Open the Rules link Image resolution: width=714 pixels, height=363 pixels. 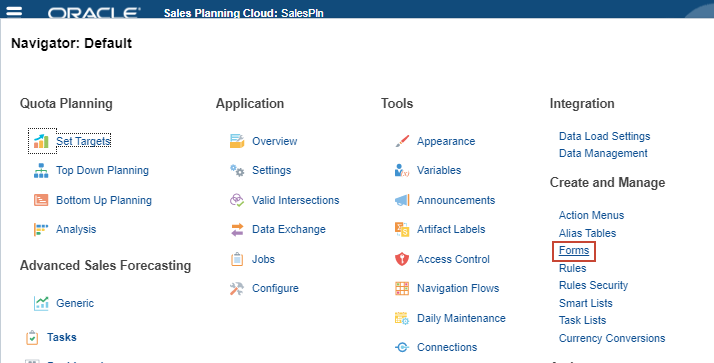573,268
